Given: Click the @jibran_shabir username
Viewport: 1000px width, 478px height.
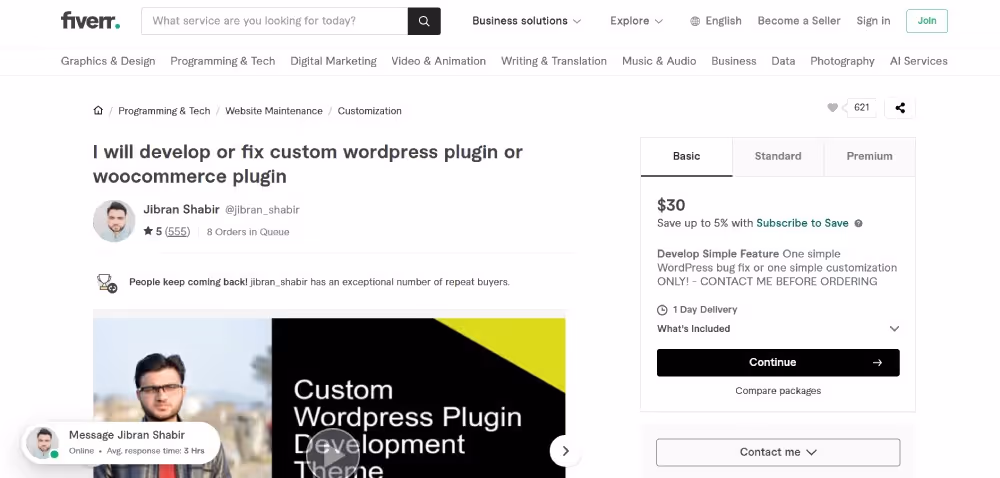Looking at the screenshot, I should pos(262,210).
